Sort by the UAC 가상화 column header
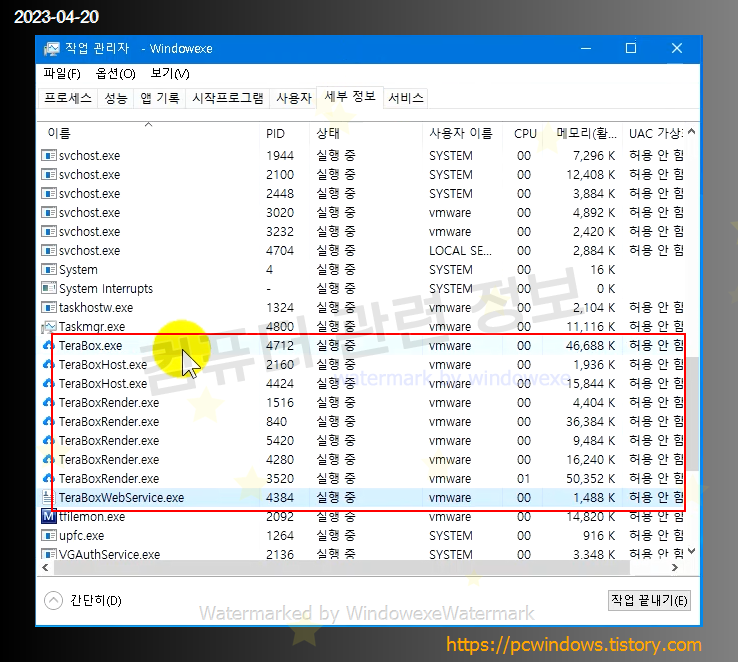The height and width of the screenshot is (662, 738). 655,133
